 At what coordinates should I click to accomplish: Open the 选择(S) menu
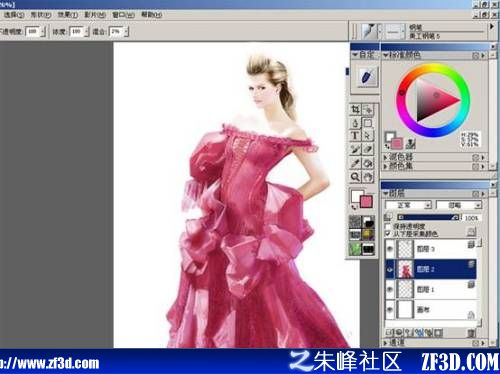point(14,15)
